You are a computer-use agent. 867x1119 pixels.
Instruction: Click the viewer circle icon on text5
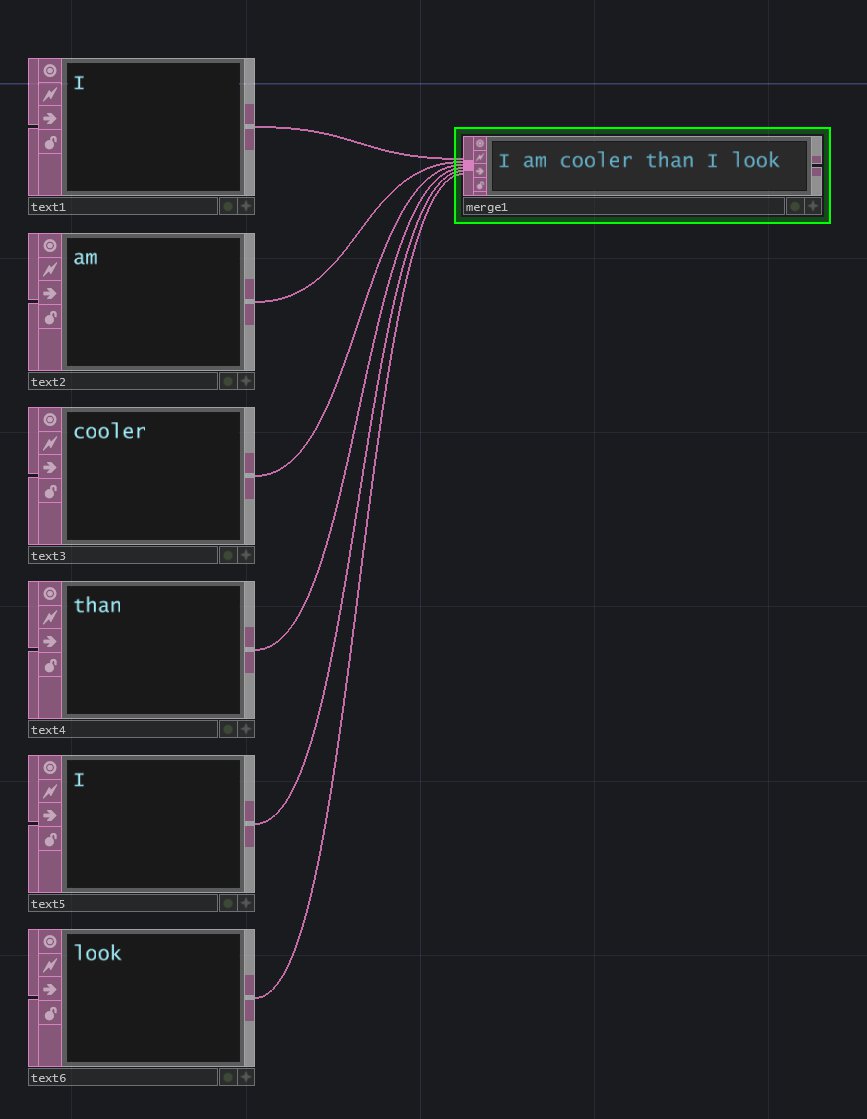[50, 768]
